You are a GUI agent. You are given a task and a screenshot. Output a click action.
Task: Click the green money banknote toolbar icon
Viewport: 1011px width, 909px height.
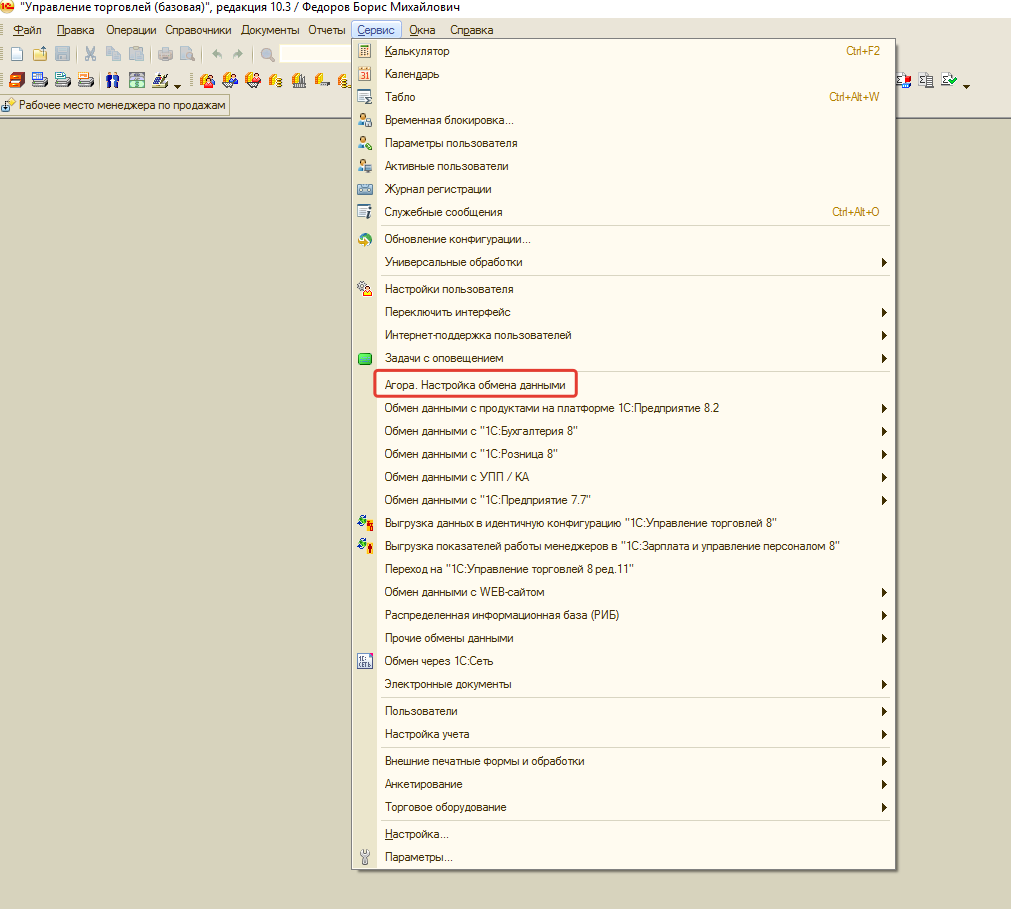pyautogui.click(x=137, y=80)
